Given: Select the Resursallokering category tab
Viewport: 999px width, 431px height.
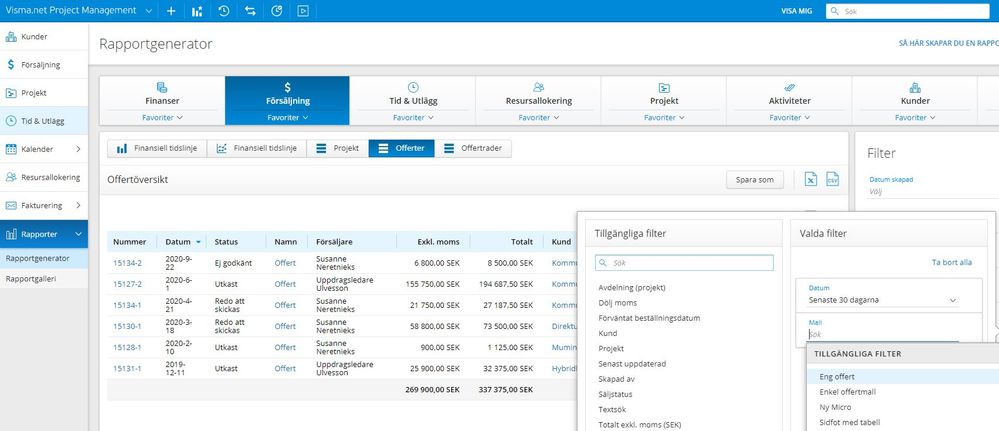Looking at the screenshot, I should point(538,93).
